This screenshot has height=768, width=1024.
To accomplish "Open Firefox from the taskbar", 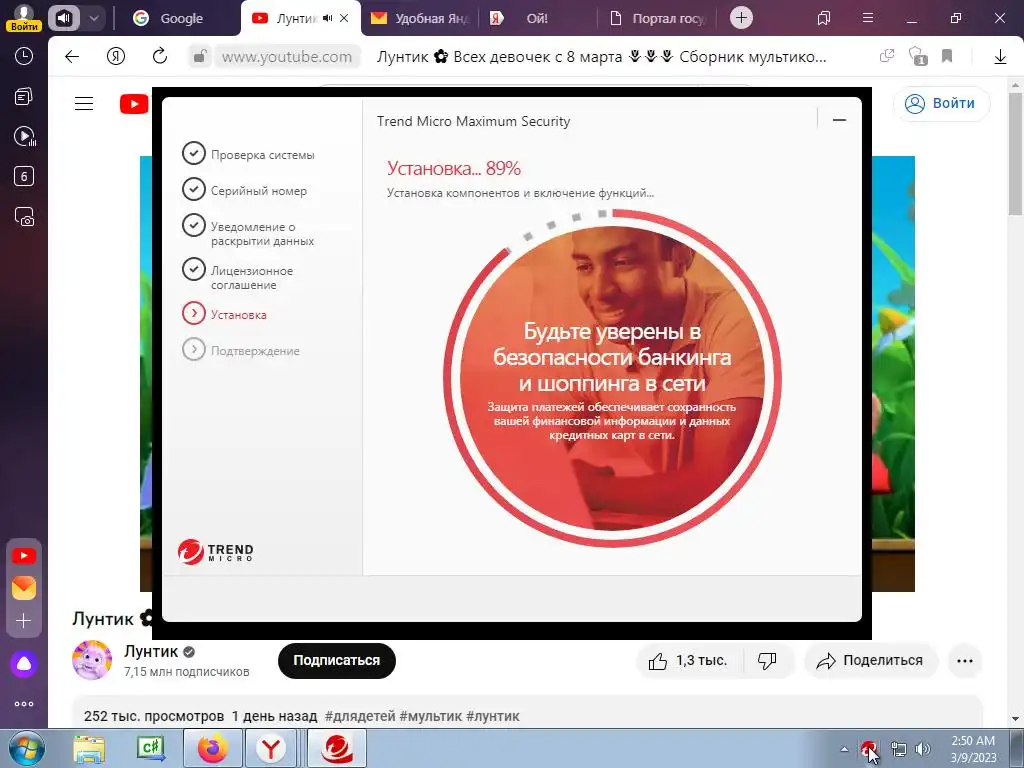I will click(212, 748).
